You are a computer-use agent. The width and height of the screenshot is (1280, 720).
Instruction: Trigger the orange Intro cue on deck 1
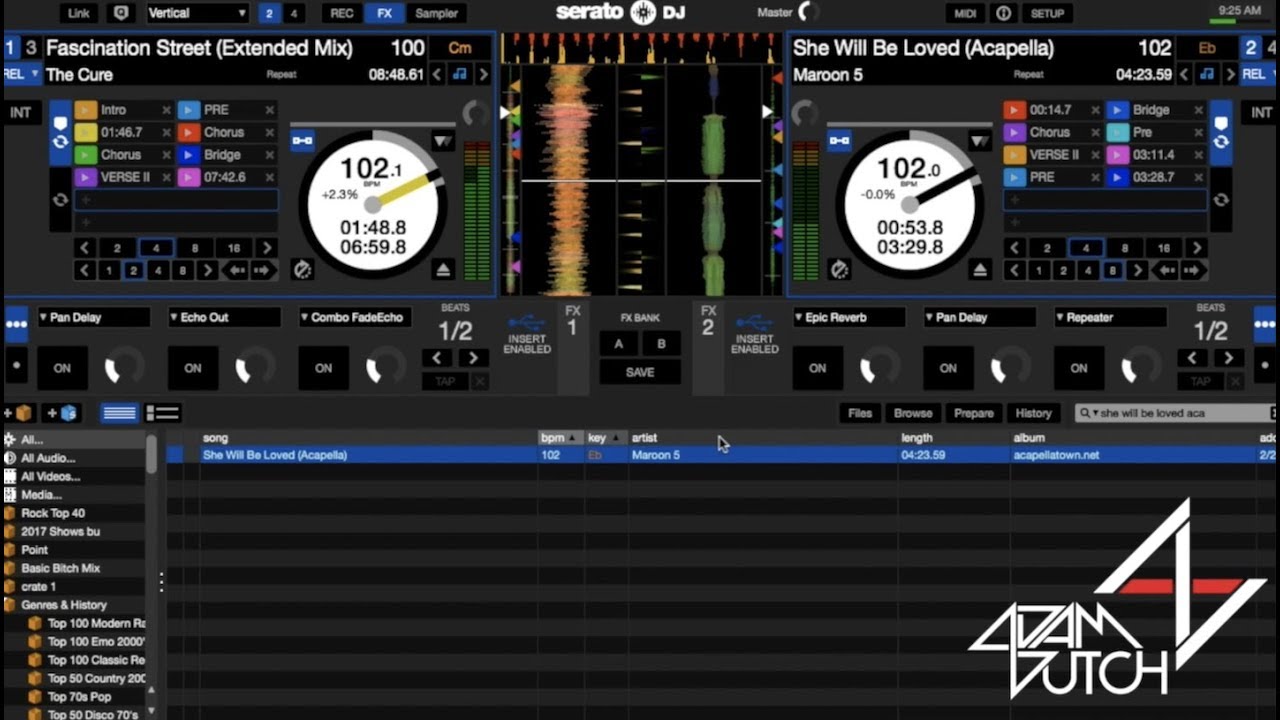pos(85,110)
